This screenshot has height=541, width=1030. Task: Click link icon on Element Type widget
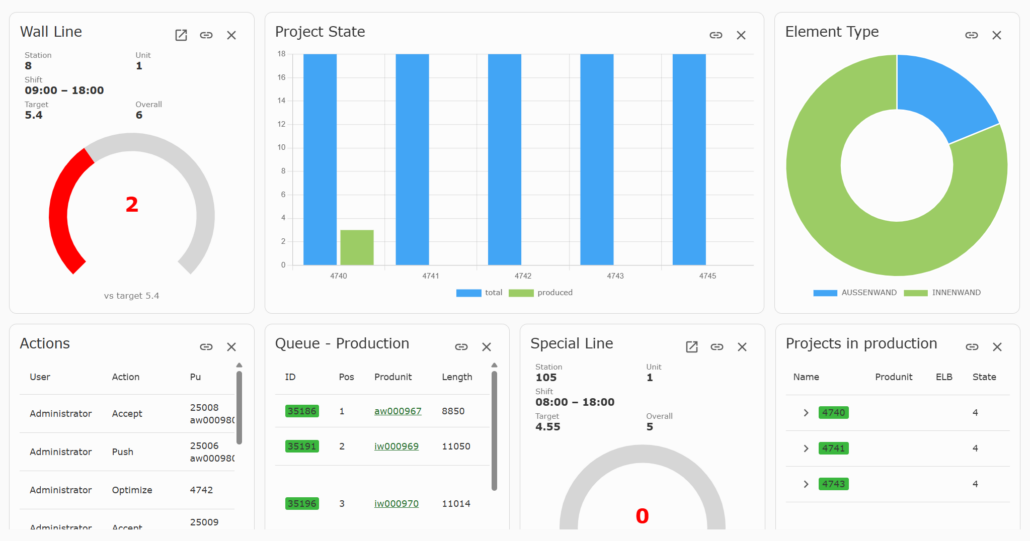click(x=972, y=35)
